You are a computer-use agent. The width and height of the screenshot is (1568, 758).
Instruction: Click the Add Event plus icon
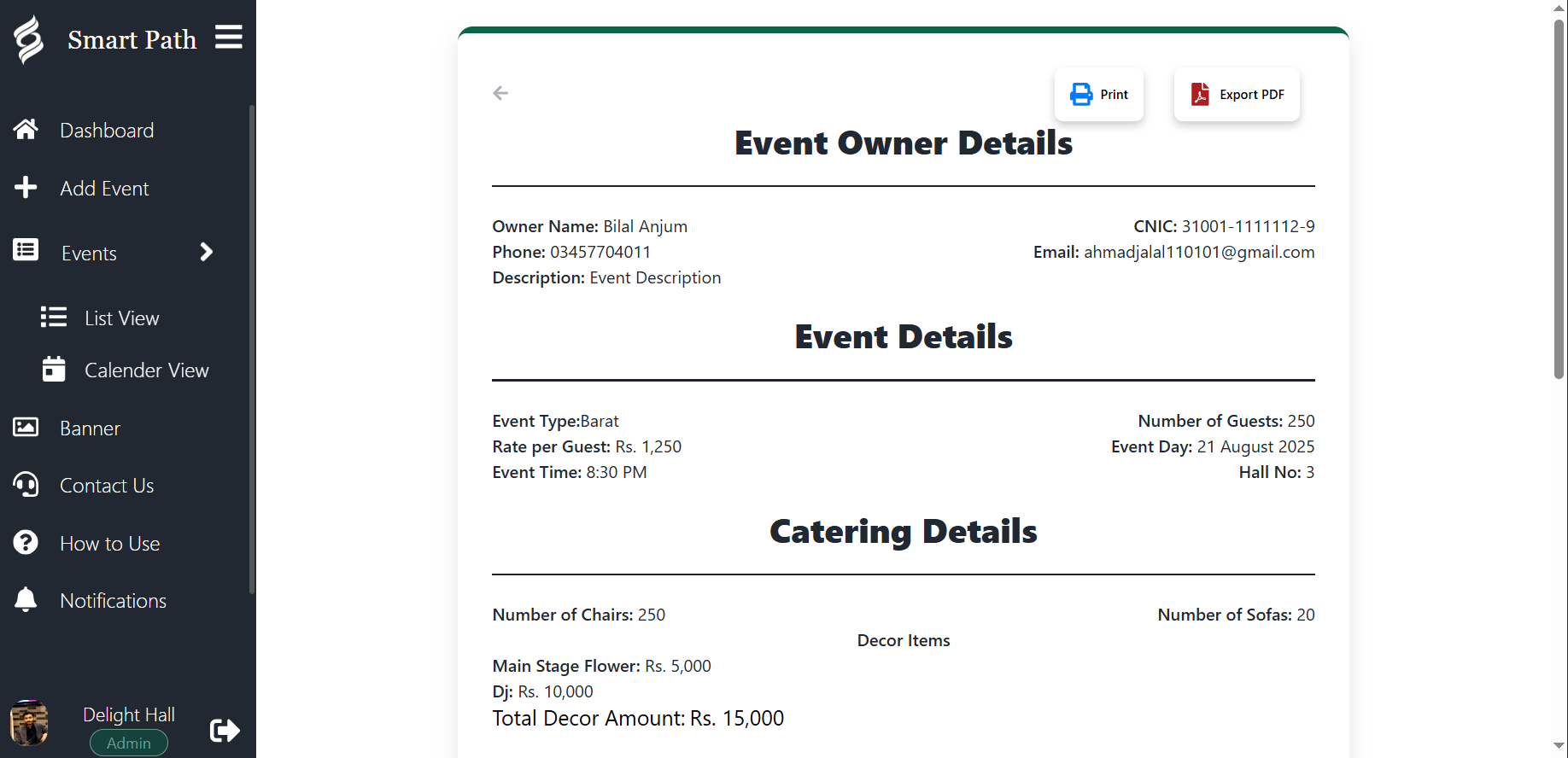coord(26,188)
